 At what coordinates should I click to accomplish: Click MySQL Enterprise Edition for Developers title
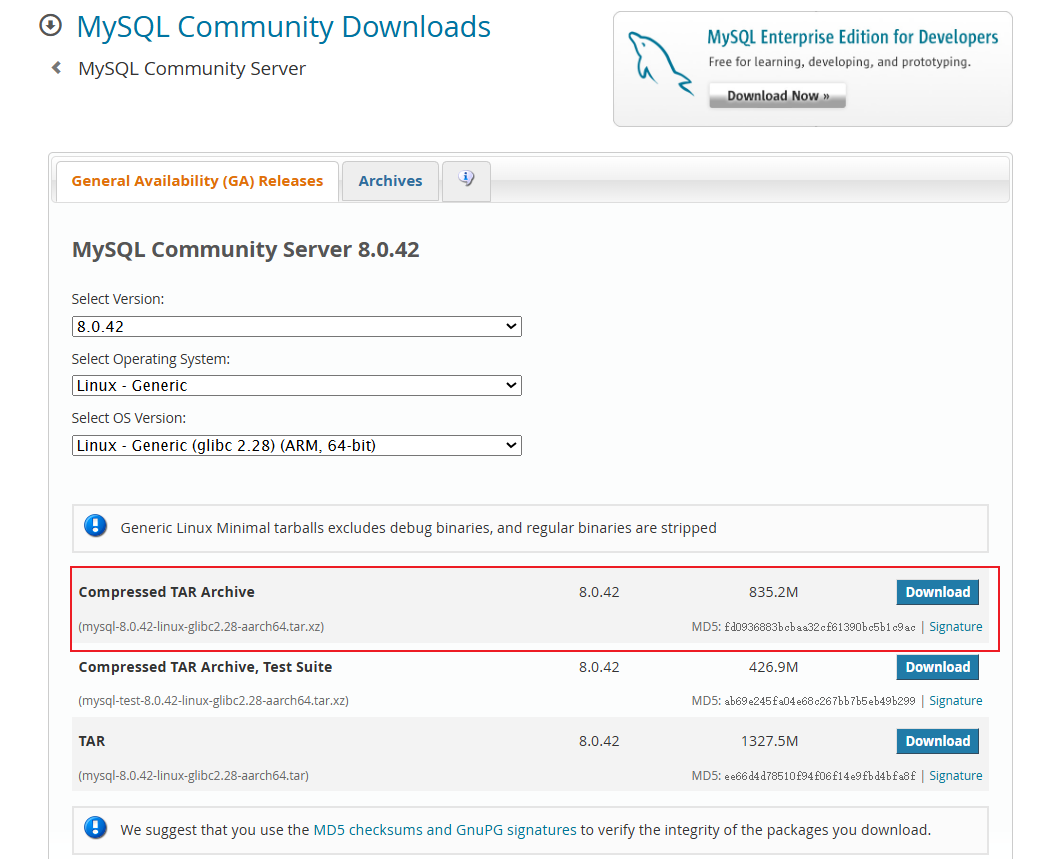pos(853,37)
